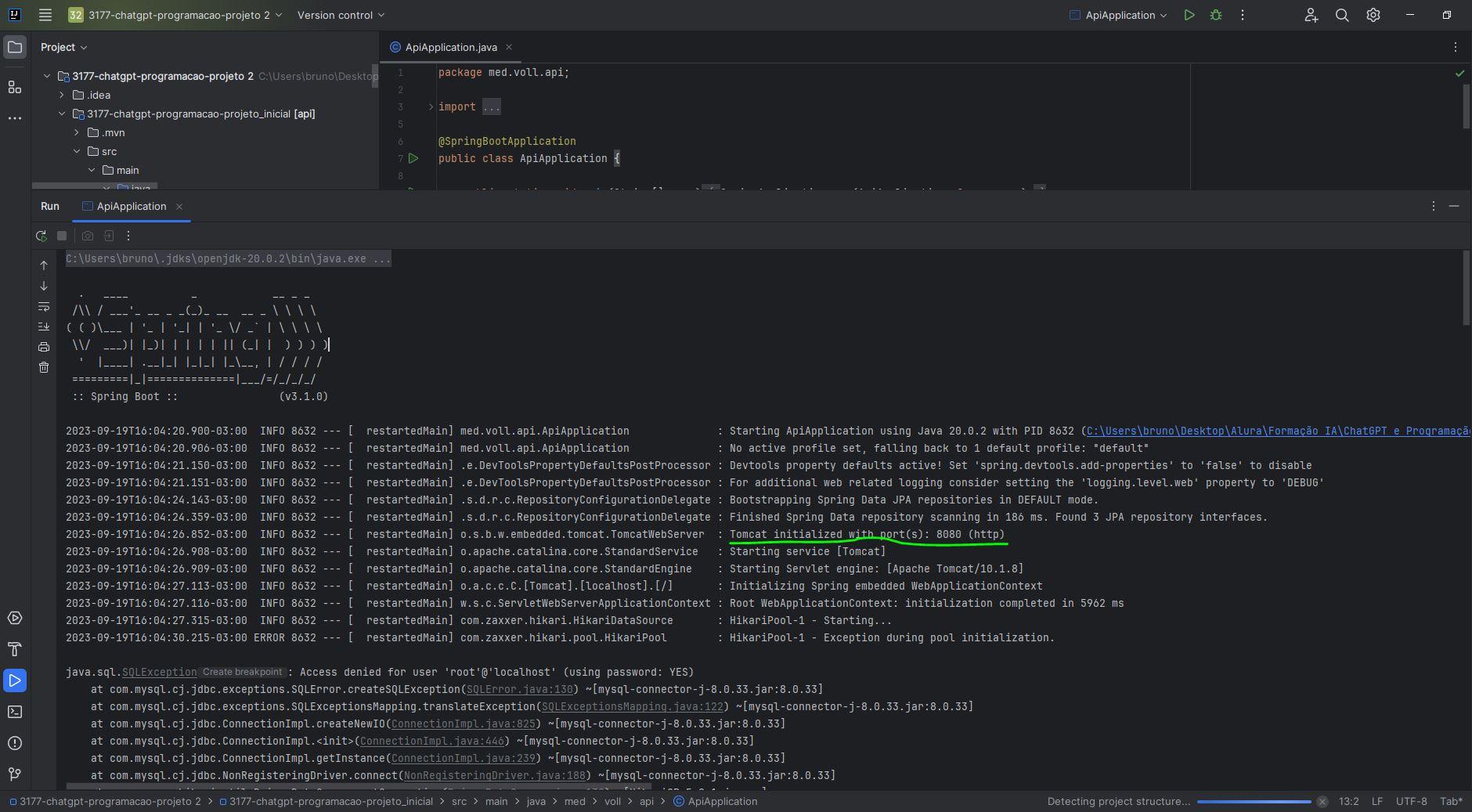Open project name dropdown 3177-chatgpt-programacao-projeto 2
Viewport: 1472px width, 812px height.
pos(175,15)
